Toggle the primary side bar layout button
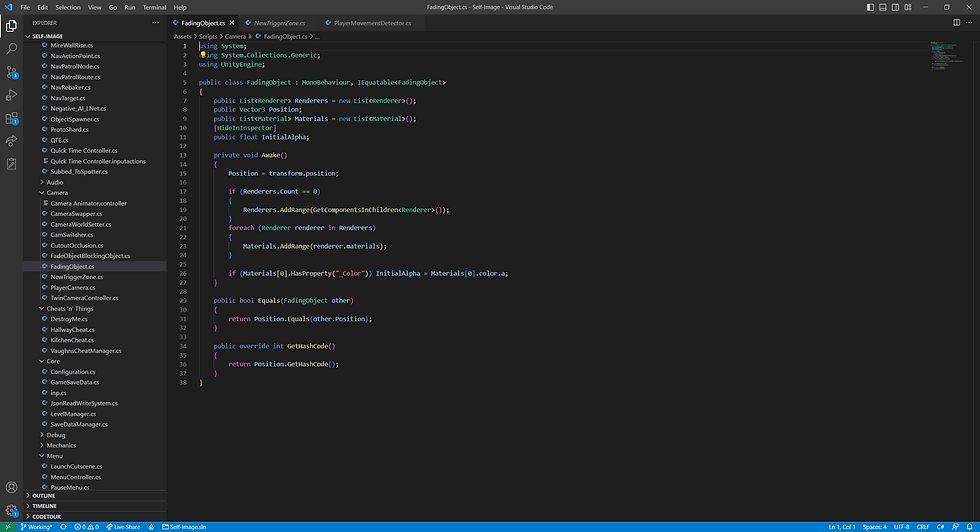 (870, 7)
